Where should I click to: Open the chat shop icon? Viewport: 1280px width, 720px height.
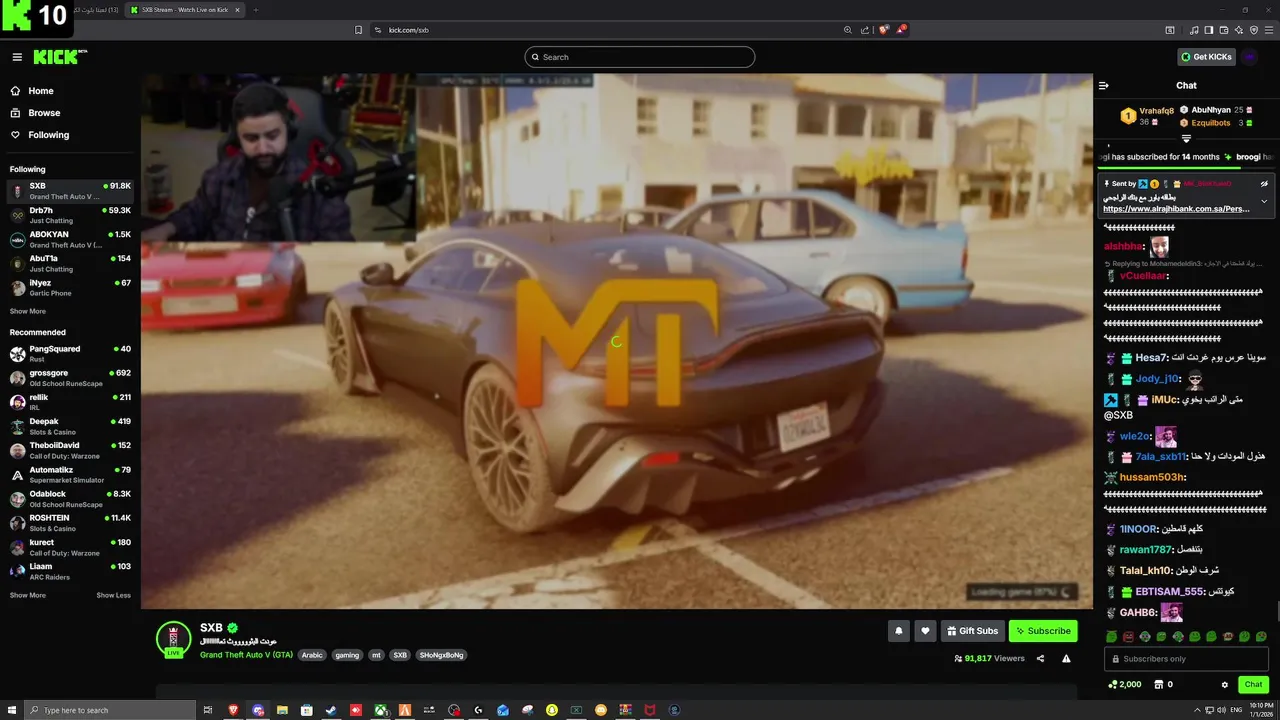[1159, 685]
